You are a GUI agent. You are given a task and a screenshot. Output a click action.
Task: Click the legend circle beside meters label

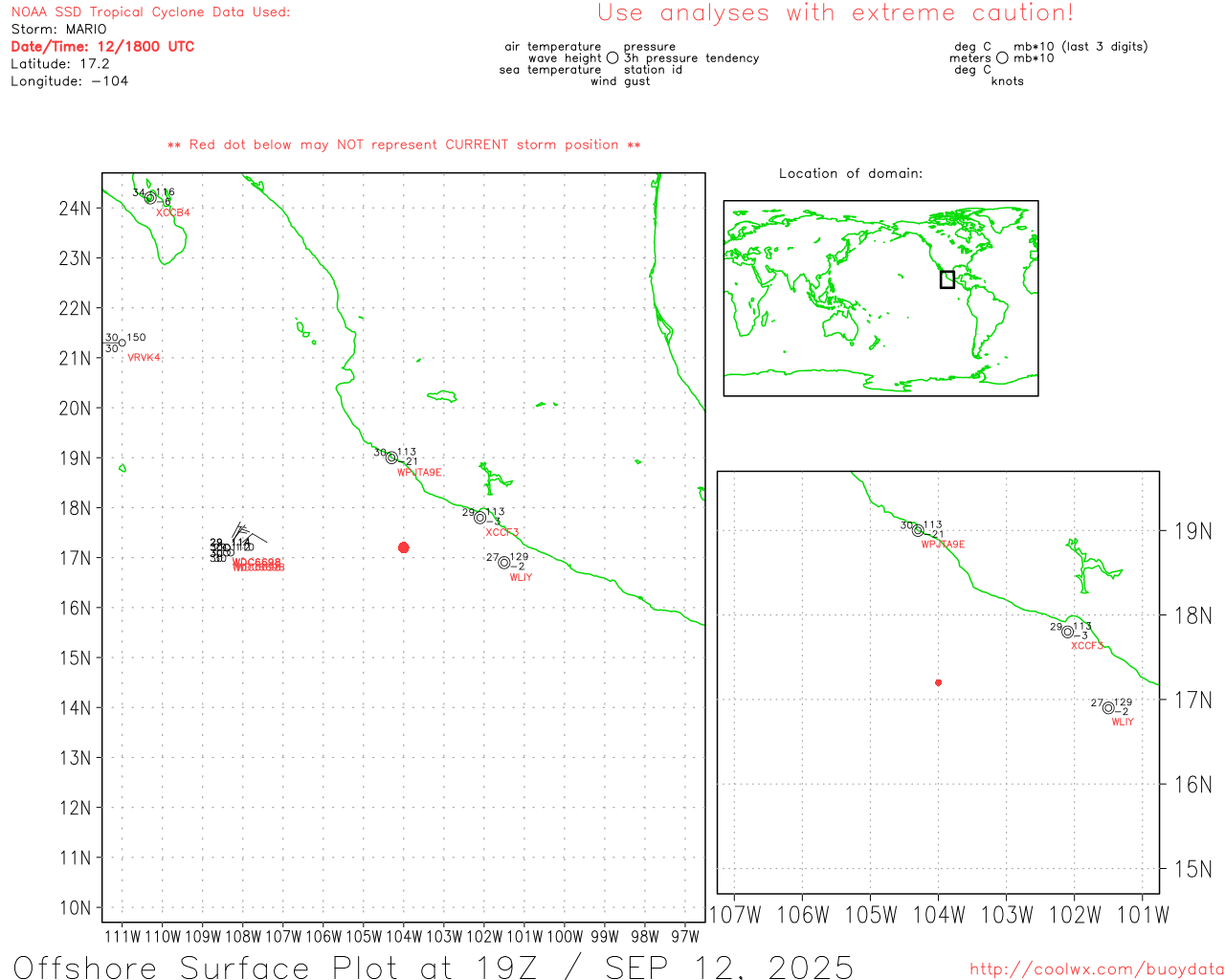[x=1002, y=57]
